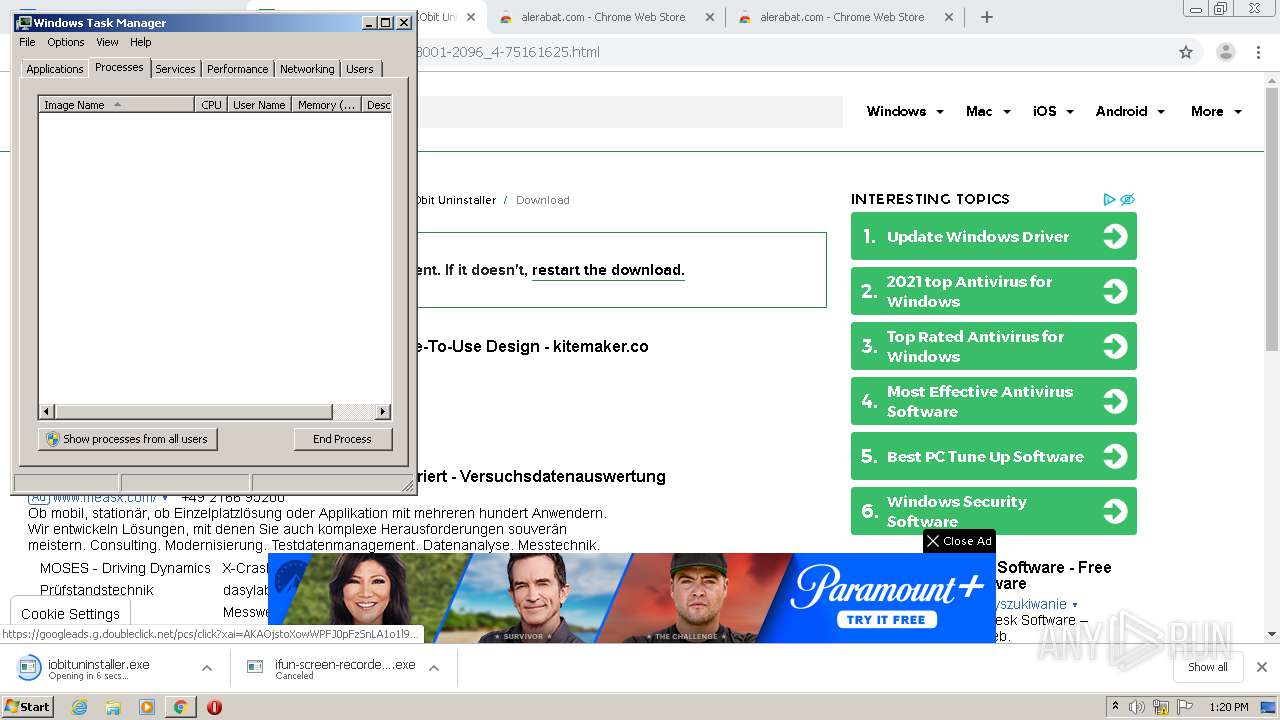The image size is (1280, 720).
Task: Open Windows Security Software topic
Action: click(993, 511)
